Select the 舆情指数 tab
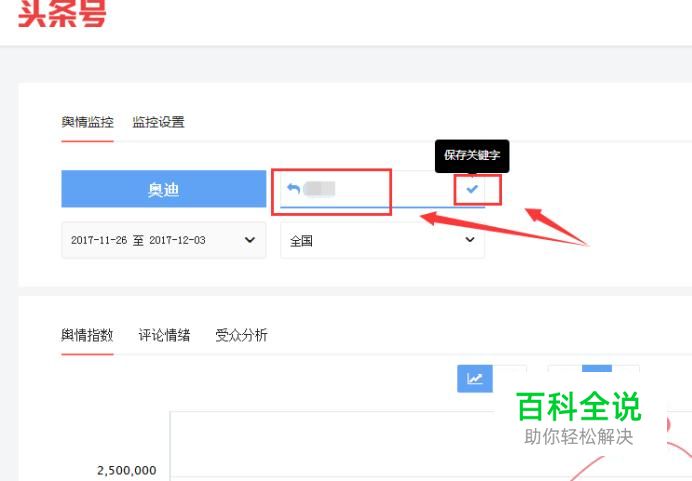 tap(87, 335)
